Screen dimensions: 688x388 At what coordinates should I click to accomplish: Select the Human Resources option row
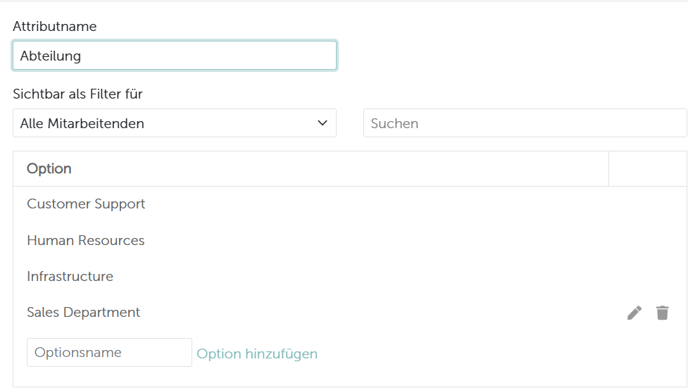point(350,241)
